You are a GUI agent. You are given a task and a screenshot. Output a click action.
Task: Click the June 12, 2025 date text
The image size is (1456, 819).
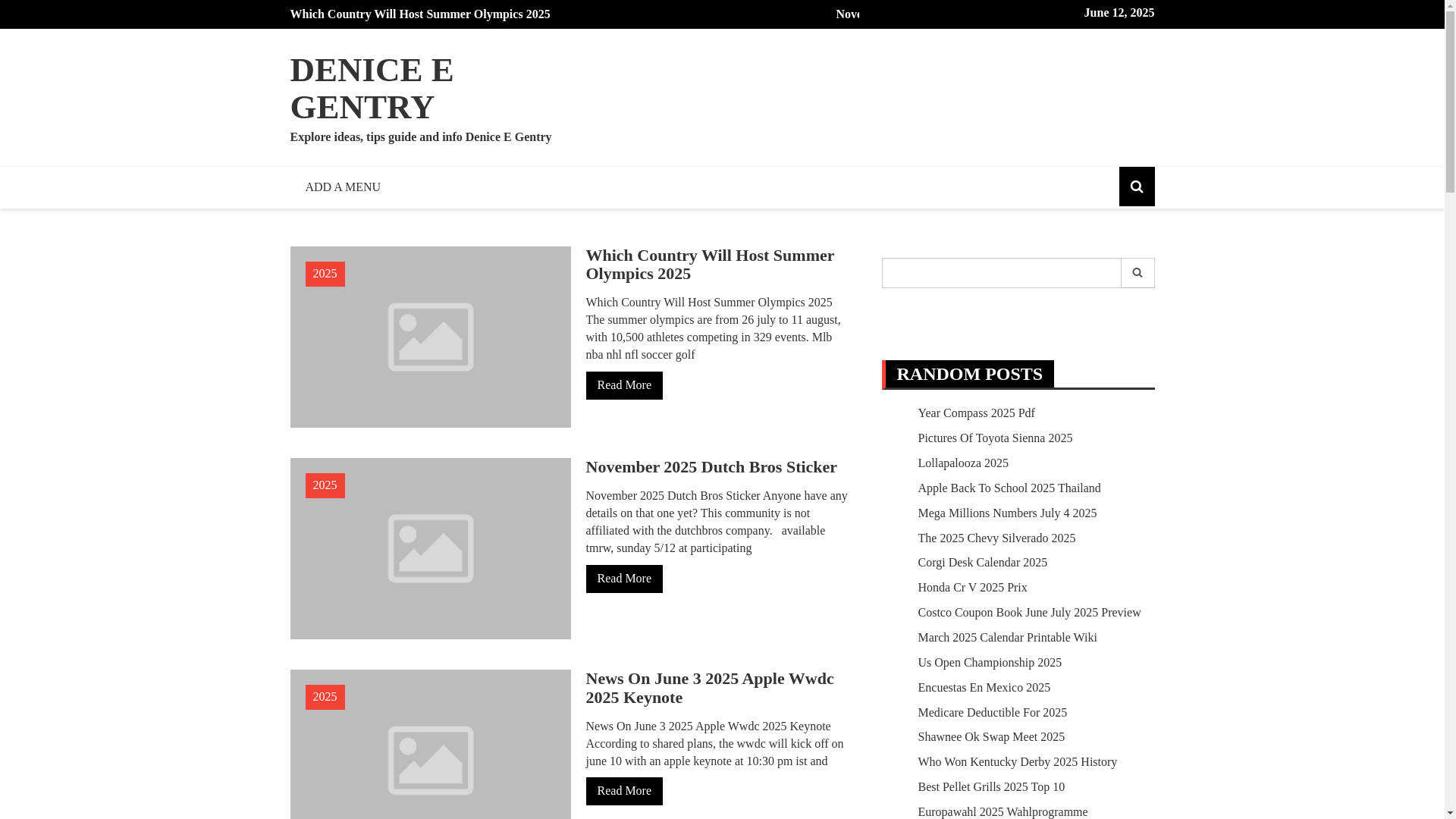[1119, 13]
